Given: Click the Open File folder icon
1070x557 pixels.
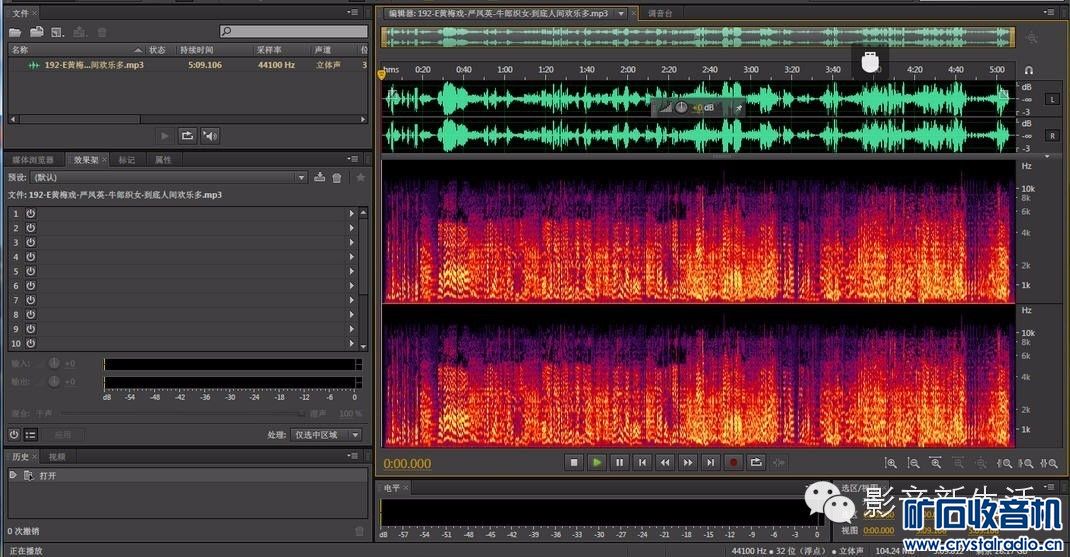Looking at the screenshot, I should coord(15,32).
